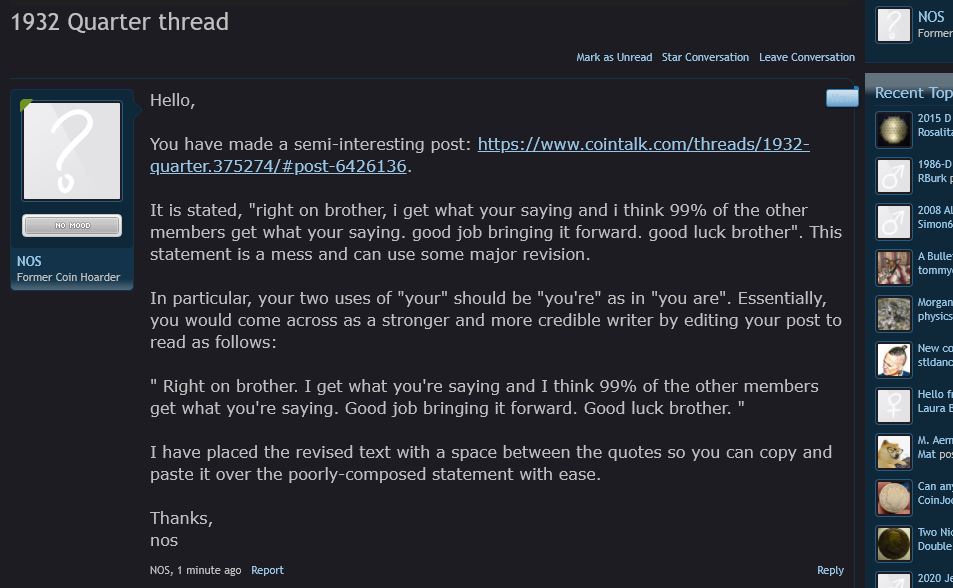The width and height of the screenshot is (953, 588).
Task: Click the Hello Laura female-symbol avatar
Action: coord(893,406)
